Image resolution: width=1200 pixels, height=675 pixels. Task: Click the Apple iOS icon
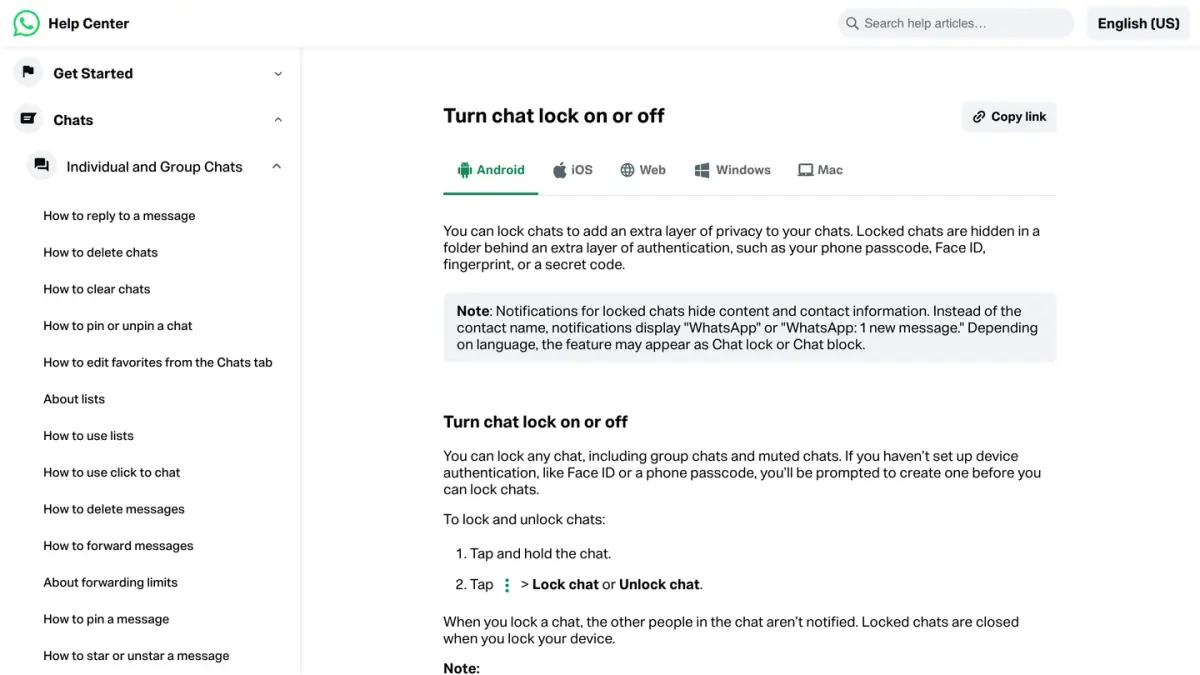560,170
